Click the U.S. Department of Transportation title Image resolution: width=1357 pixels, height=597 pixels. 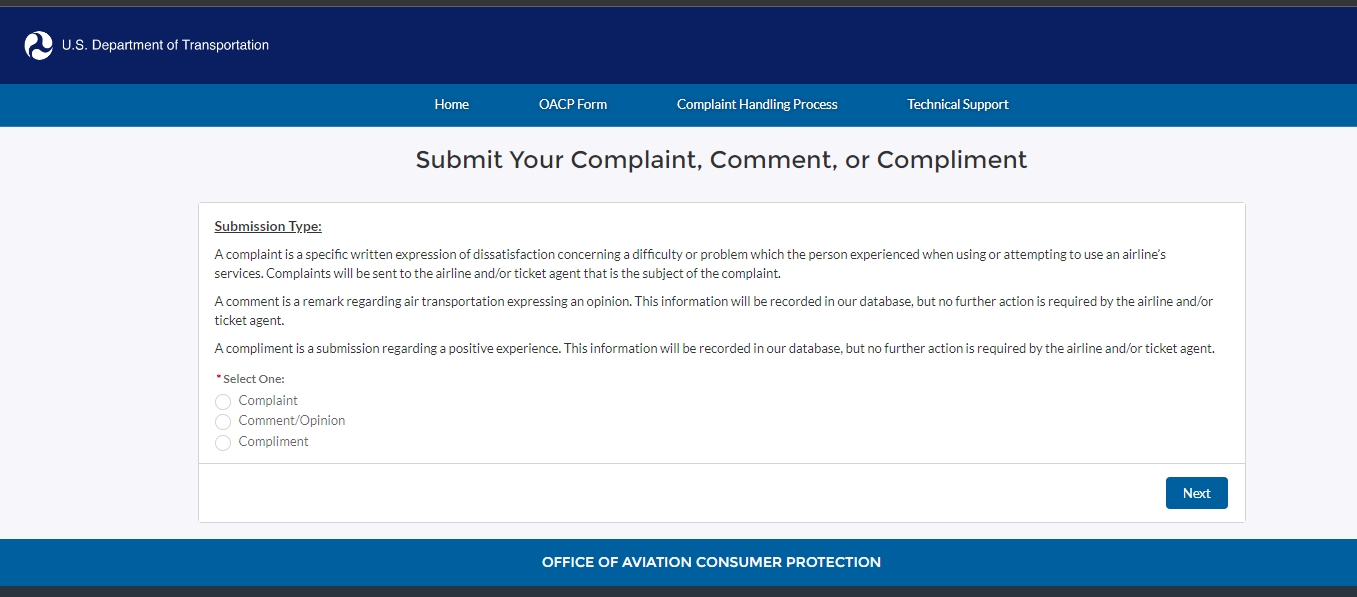(x=165, y=45)
